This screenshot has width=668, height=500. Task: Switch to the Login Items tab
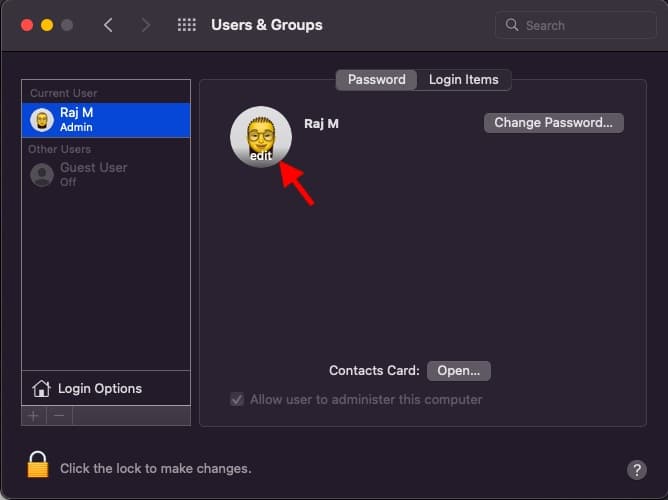click(463, 80)
